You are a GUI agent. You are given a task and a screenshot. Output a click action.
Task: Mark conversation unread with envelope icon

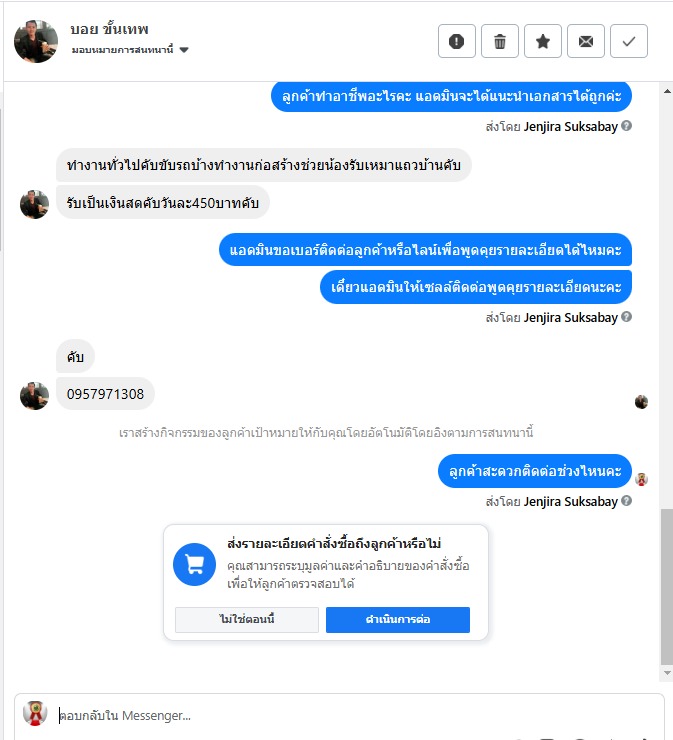click(x=586, y=41)
